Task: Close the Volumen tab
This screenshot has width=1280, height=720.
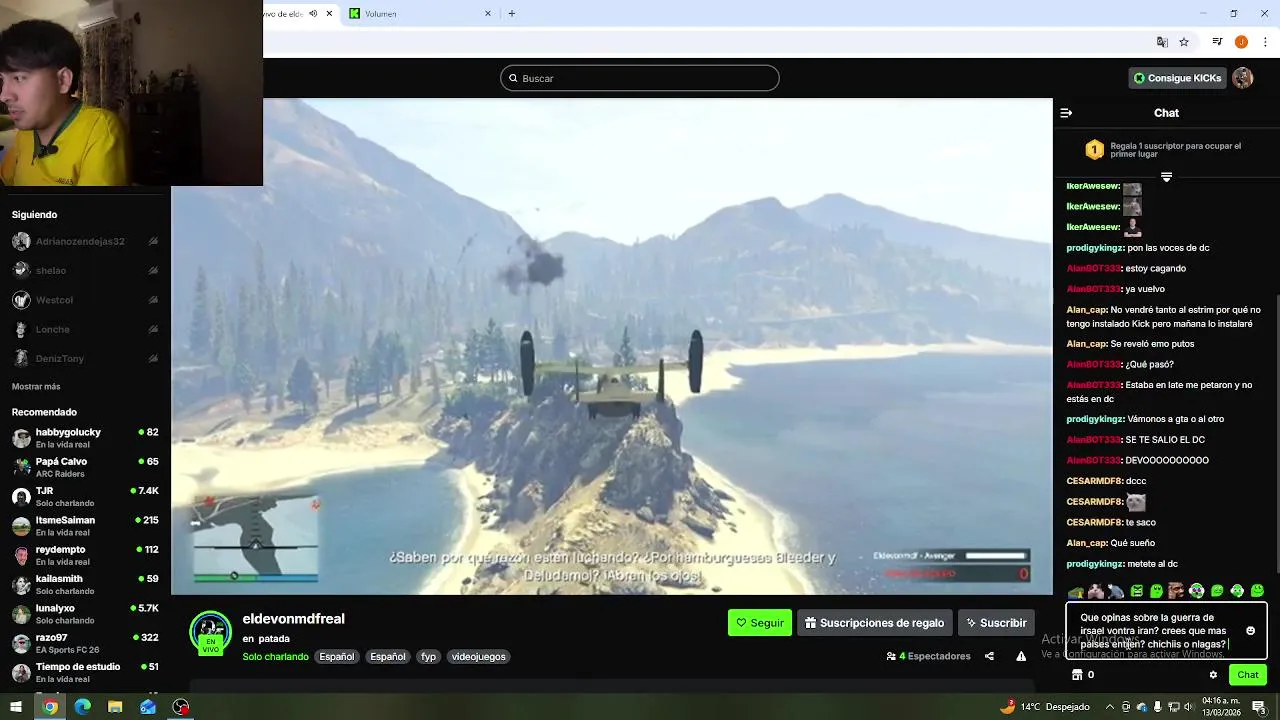Action: (x=488, y=14)
